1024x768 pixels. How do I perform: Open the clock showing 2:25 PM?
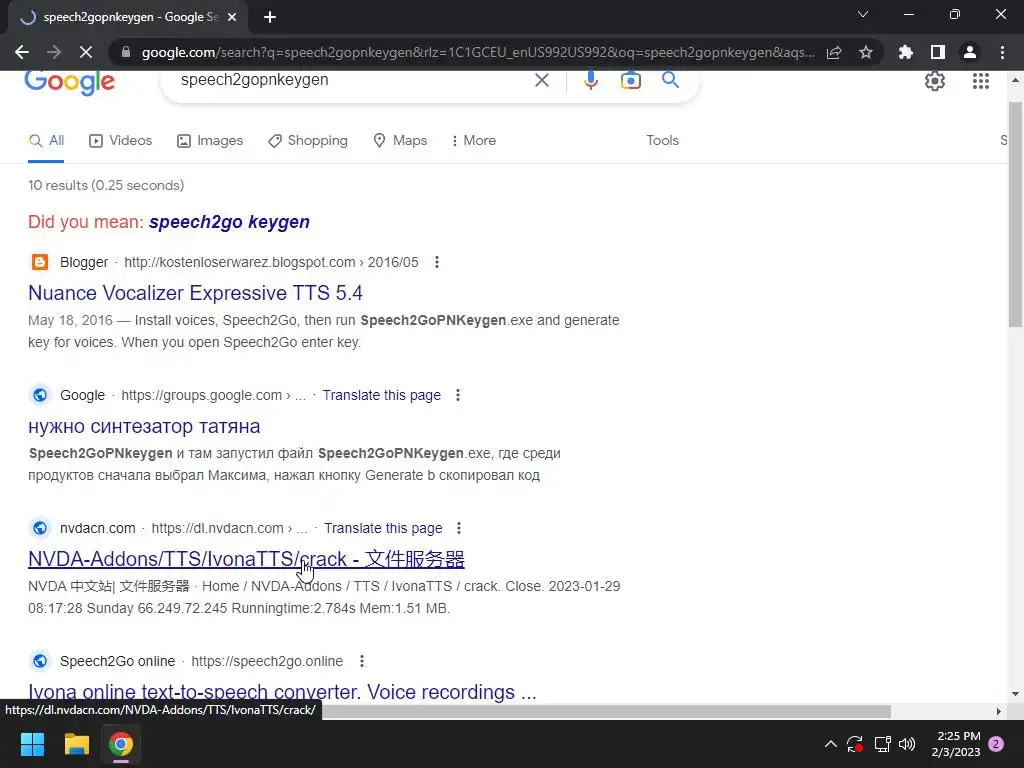point(957,744)
